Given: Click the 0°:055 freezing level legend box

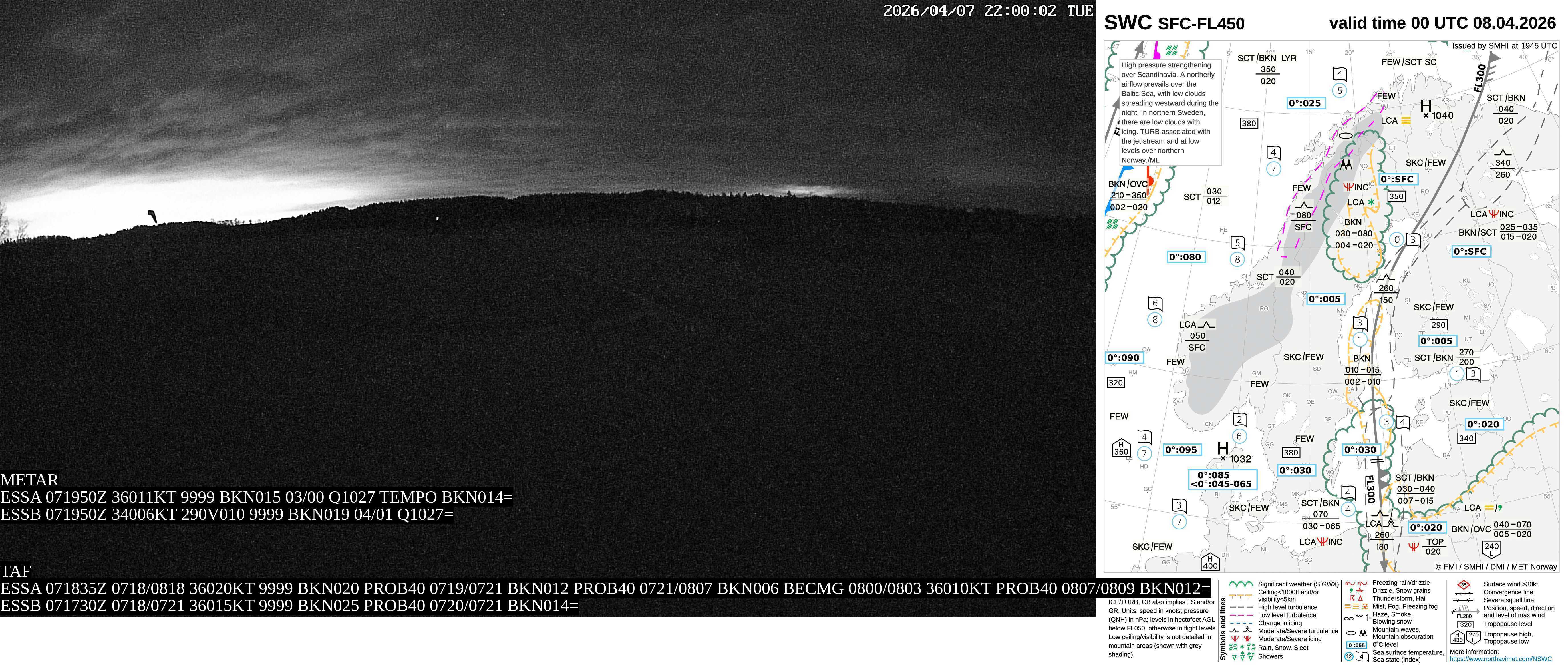Looking at the screenshot, I should point(1356,645).
